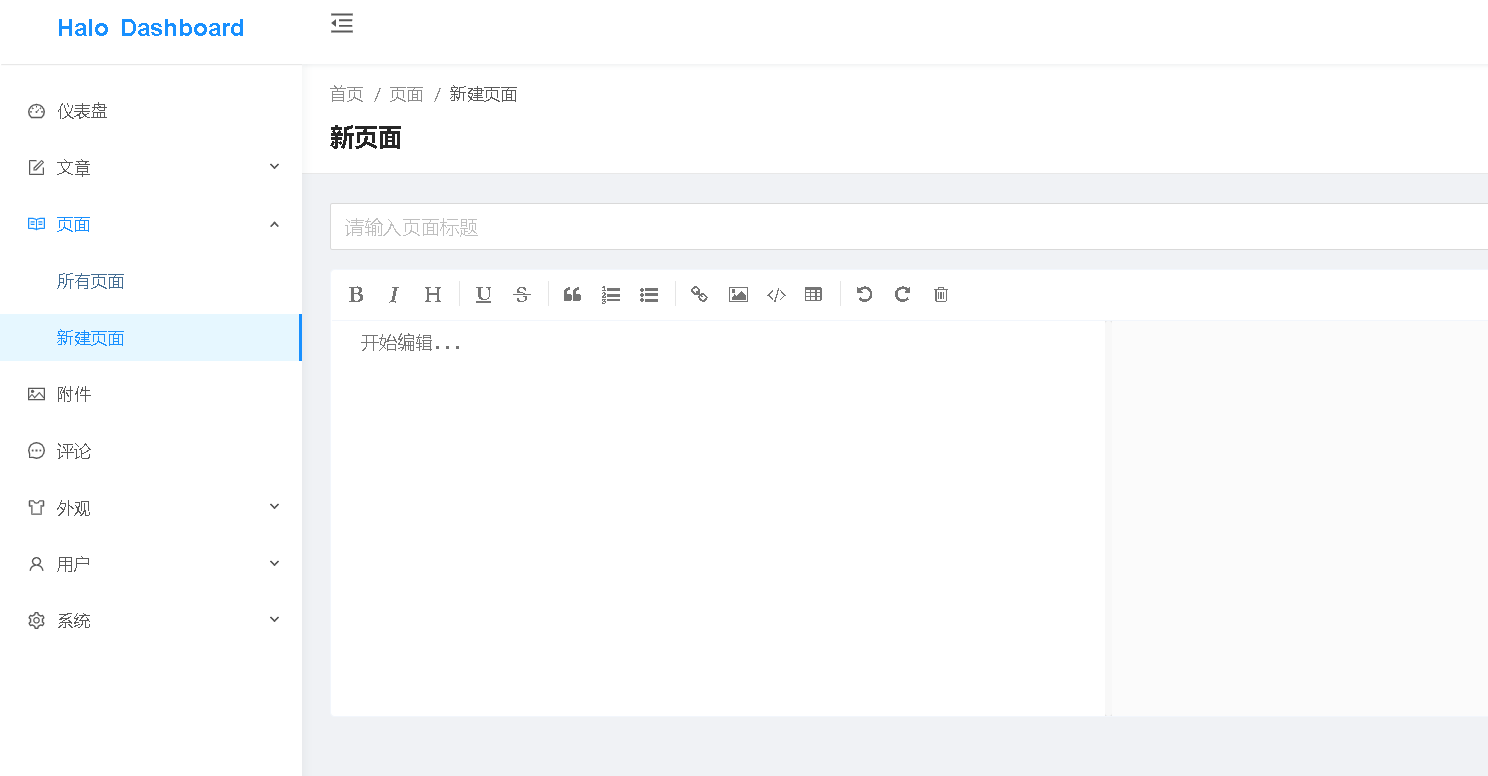Expand the 用户 submenu chevron
Image resolution: width=1488 pixels, height=776 pixels.
275,564
